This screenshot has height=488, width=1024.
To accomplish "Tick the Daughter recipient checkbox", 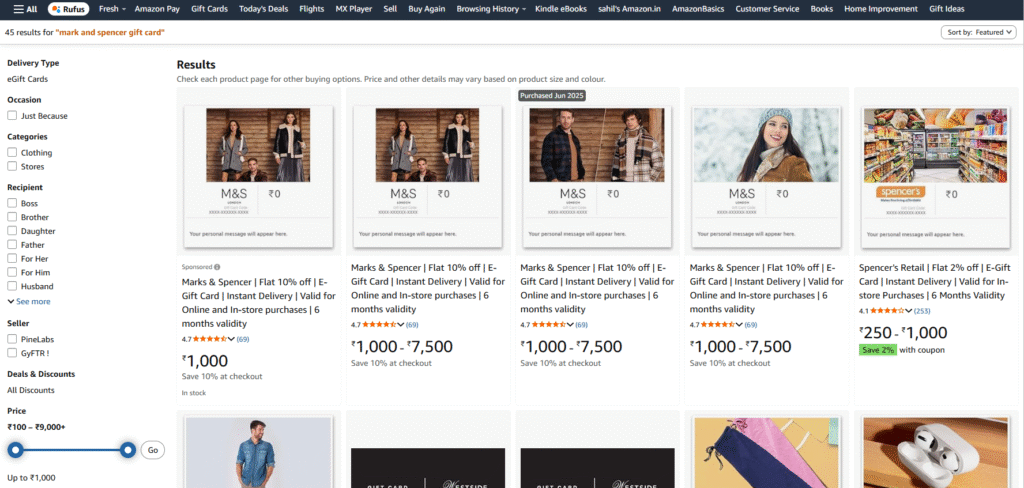I will 12,231.
